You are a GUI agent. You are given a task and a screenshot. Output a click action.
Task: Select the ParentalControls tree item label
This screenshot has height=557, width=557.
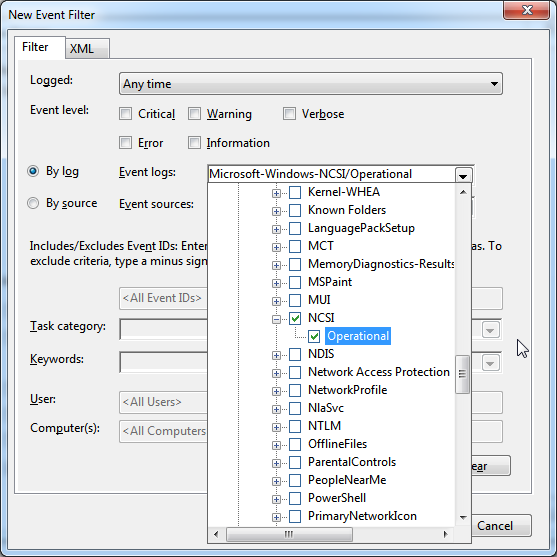352,462
